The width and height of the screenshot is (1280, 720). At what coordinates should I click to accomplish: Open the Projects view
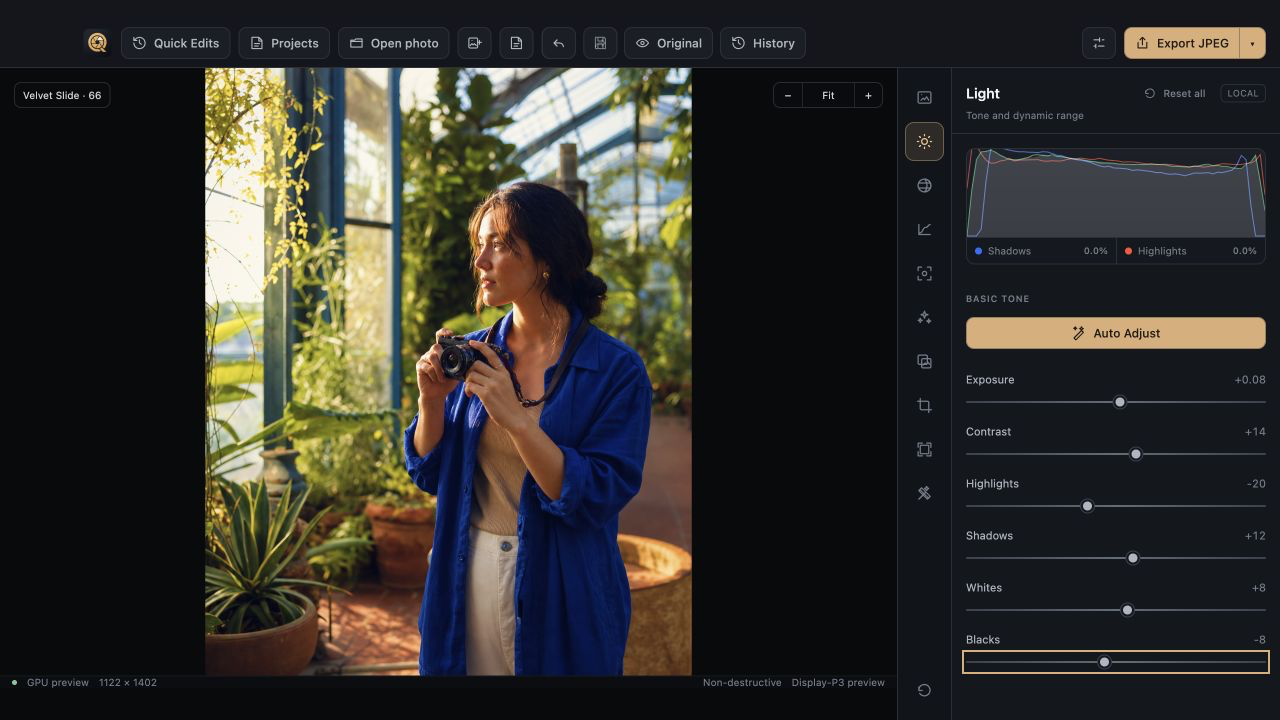pos(284,43)
